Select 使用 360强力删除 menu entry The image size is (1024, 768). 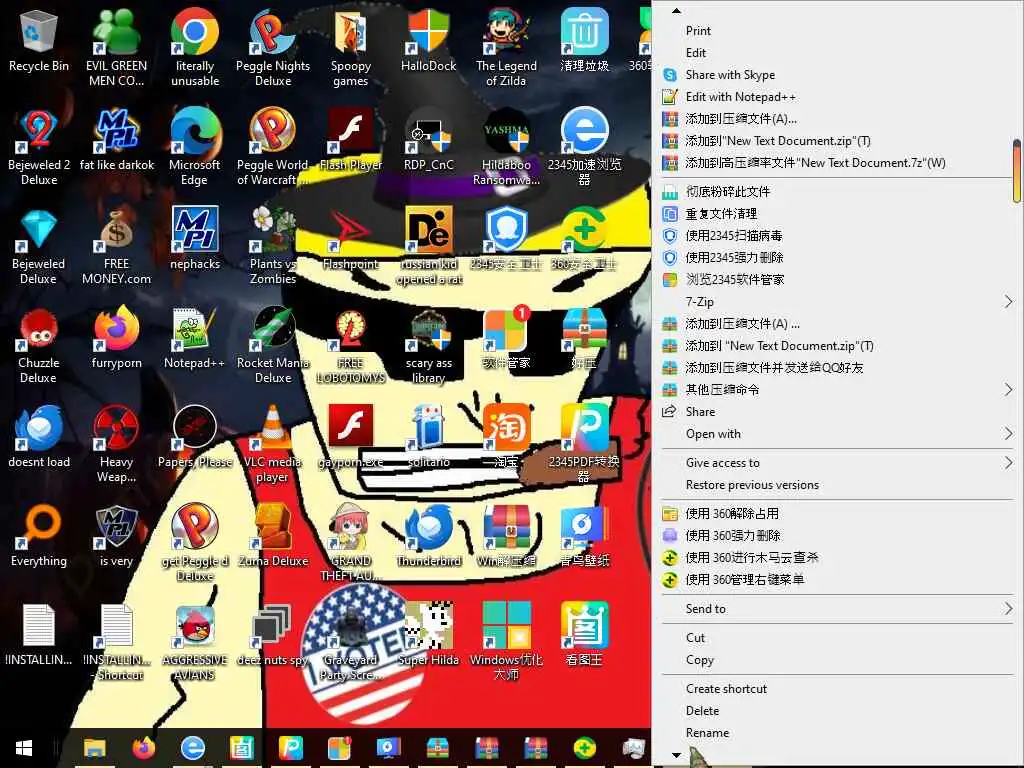point(836,536)
